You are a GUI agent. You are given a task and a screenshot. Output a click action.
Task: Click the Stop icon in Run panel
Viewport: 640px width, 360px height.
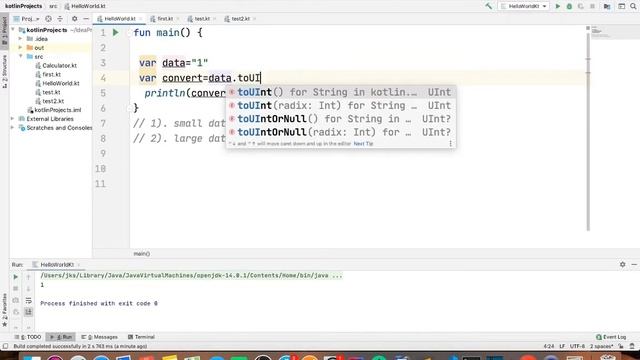(x=16, y=289)
